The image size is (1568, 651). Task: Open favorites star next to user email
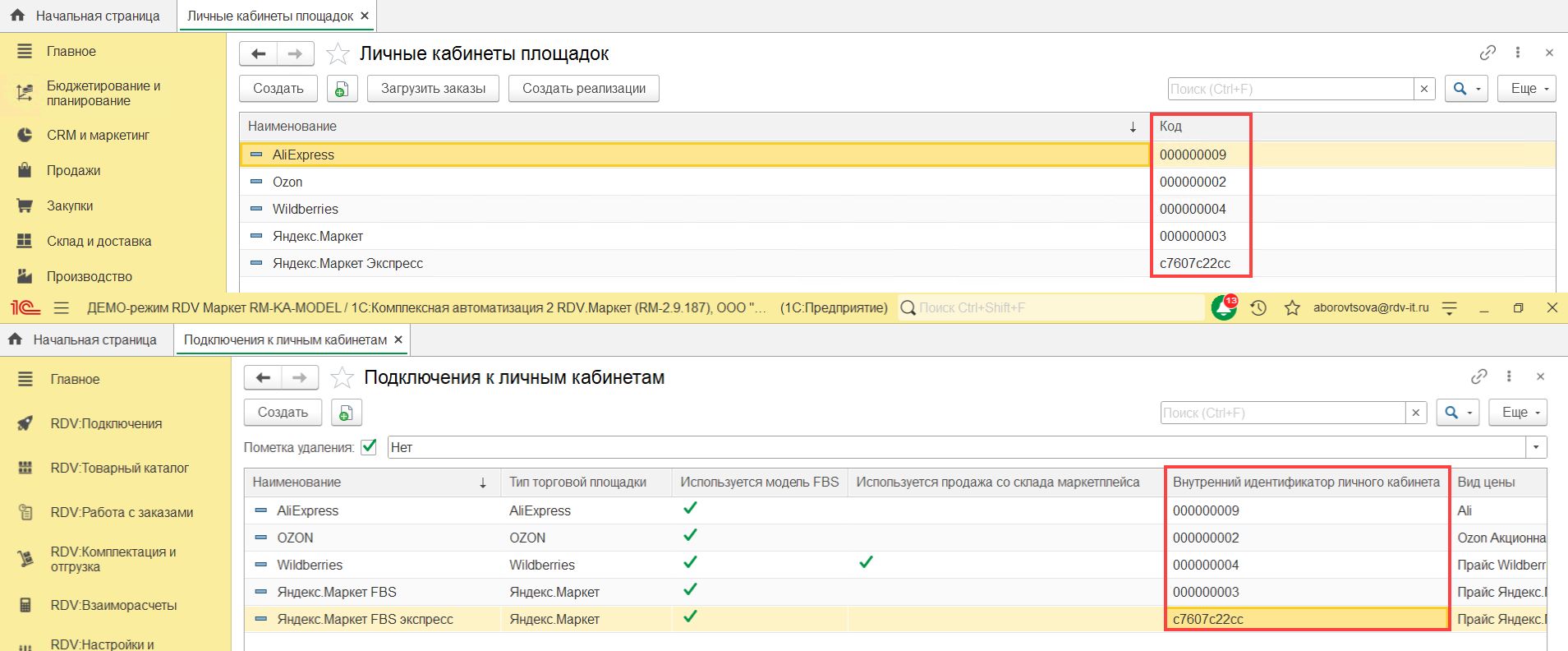tap(1292, 307)
